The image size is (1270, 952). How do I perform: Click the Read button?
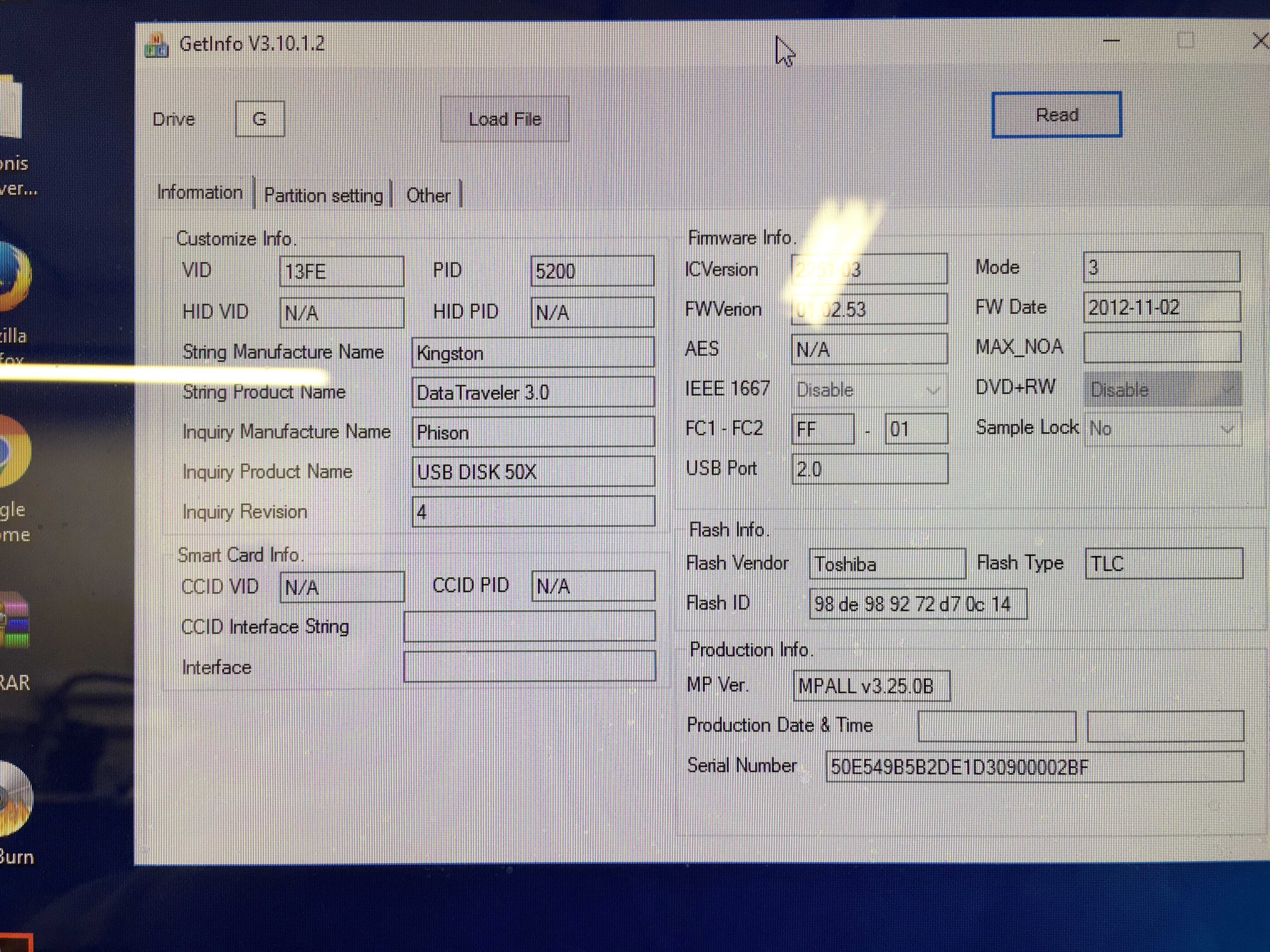point(1056,115)
